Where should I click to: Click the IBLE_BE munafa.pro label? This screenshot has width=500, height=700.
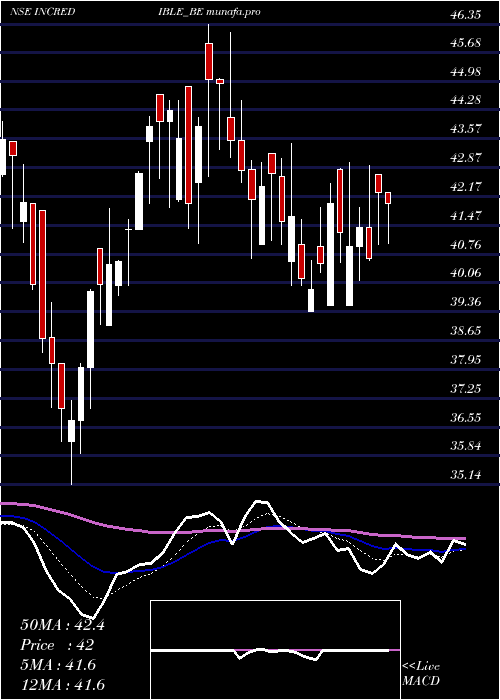pyautogui.click(x=210, y=12)
